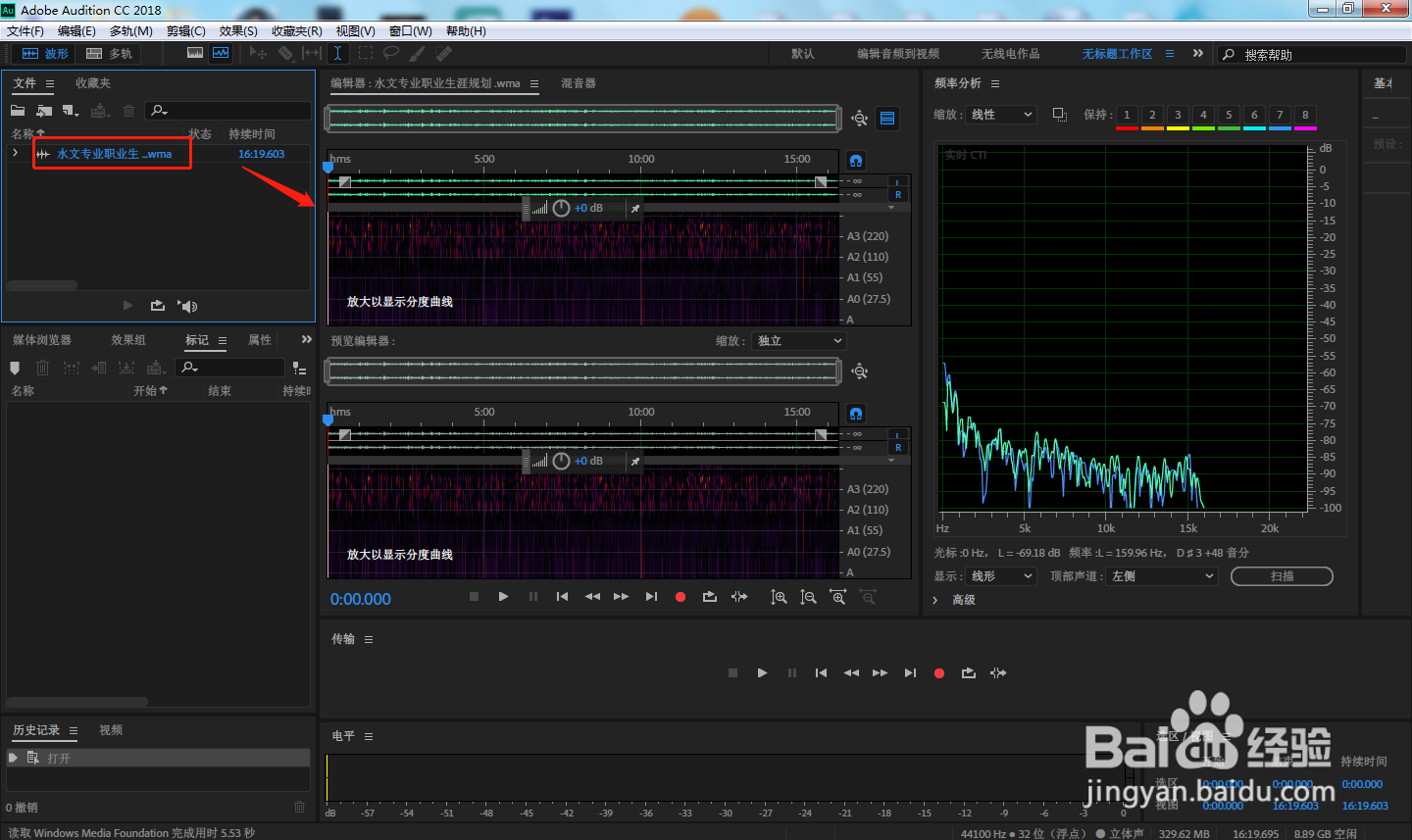Click headphone icon on the upper timeline
This screenshot has width=1412, height=840.
tap(856, 161)
